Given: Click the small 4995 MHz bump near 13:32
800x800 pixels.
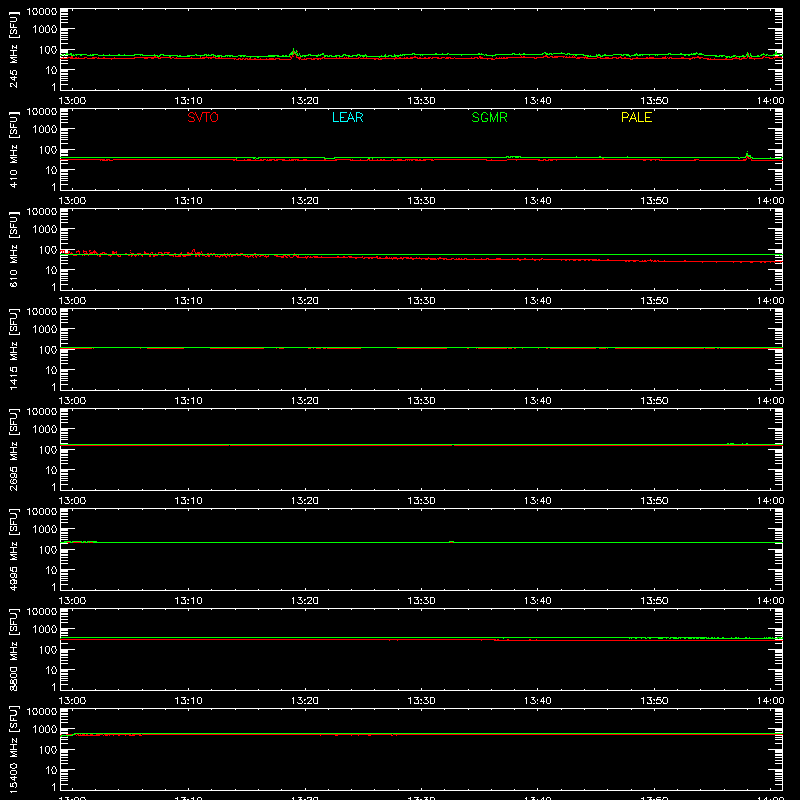Looking at the screenshot, I should click(452, 541).
